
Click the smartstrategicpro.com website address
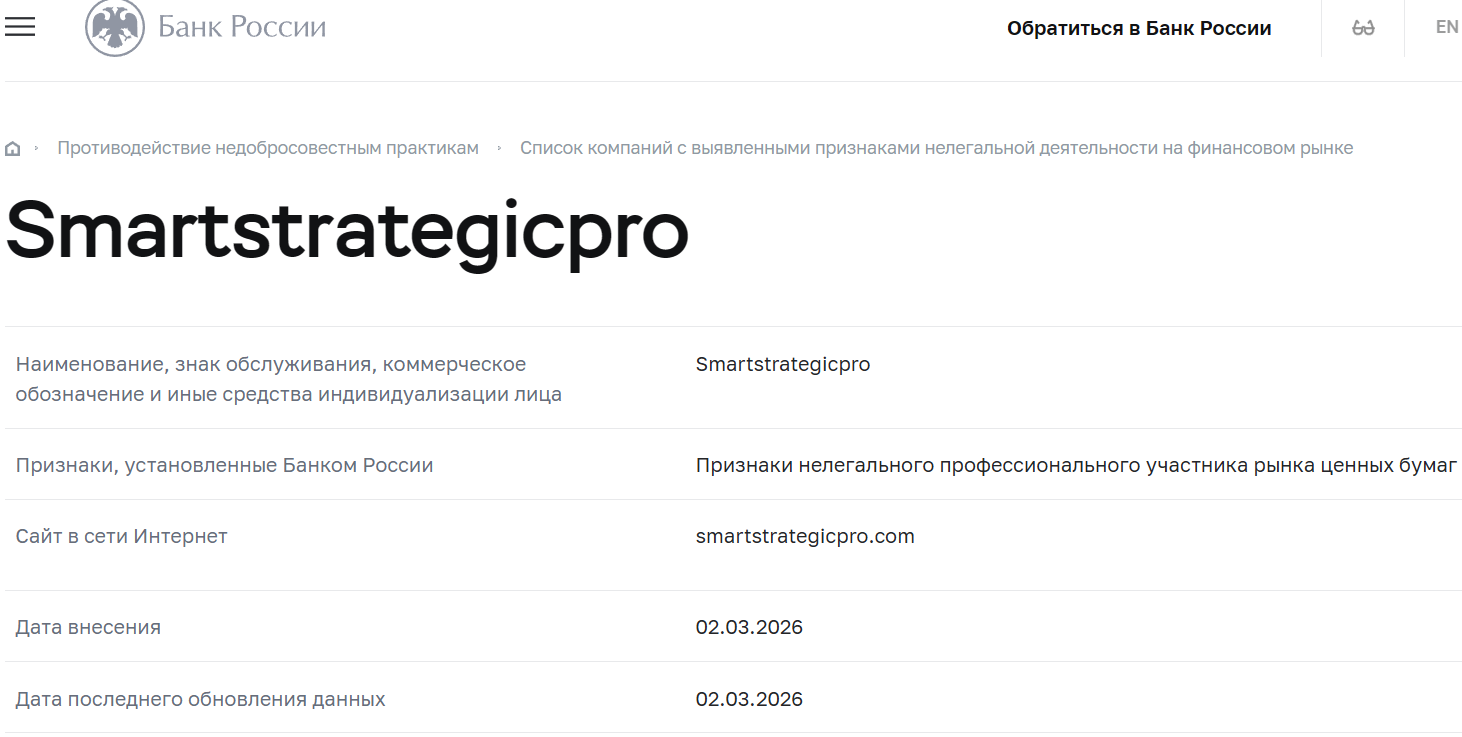[x=804, y=536]
